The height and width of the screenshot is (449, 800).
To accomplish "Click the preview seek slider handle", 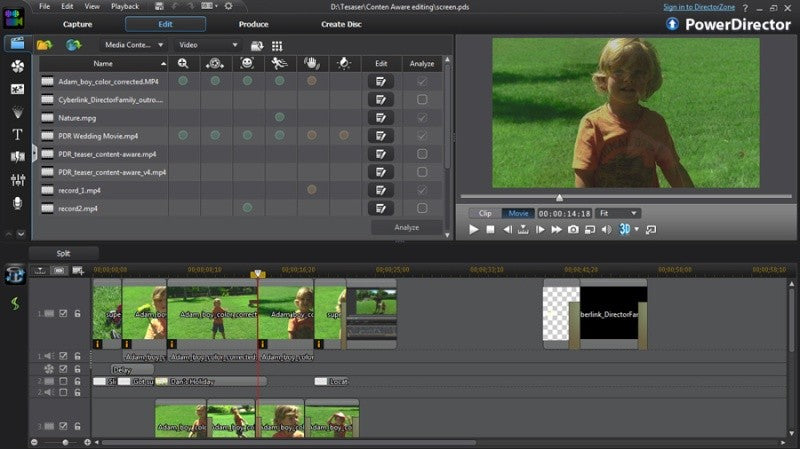I will (559, 197).
